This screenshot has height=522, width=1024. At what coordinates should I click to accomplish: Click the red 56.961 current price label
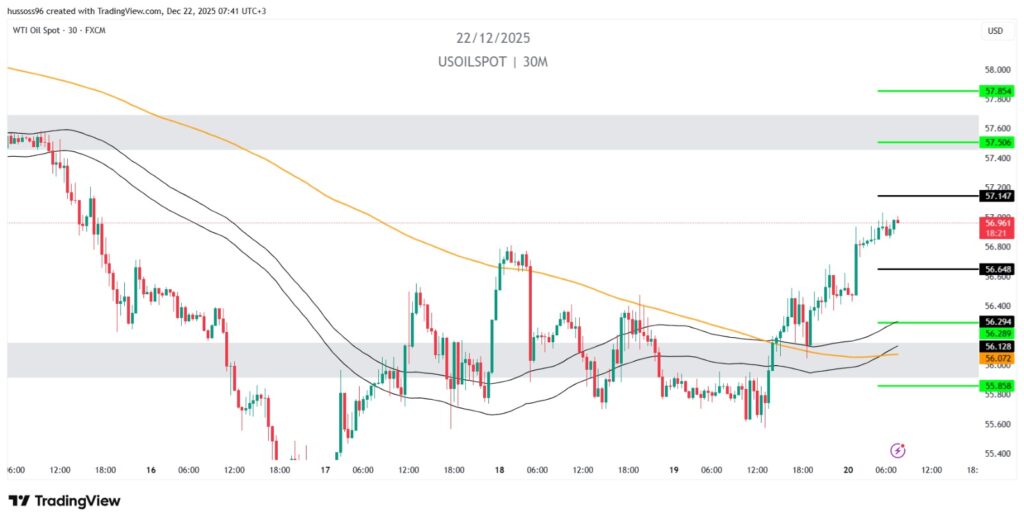pyautogui.click(x=998, y=224)
